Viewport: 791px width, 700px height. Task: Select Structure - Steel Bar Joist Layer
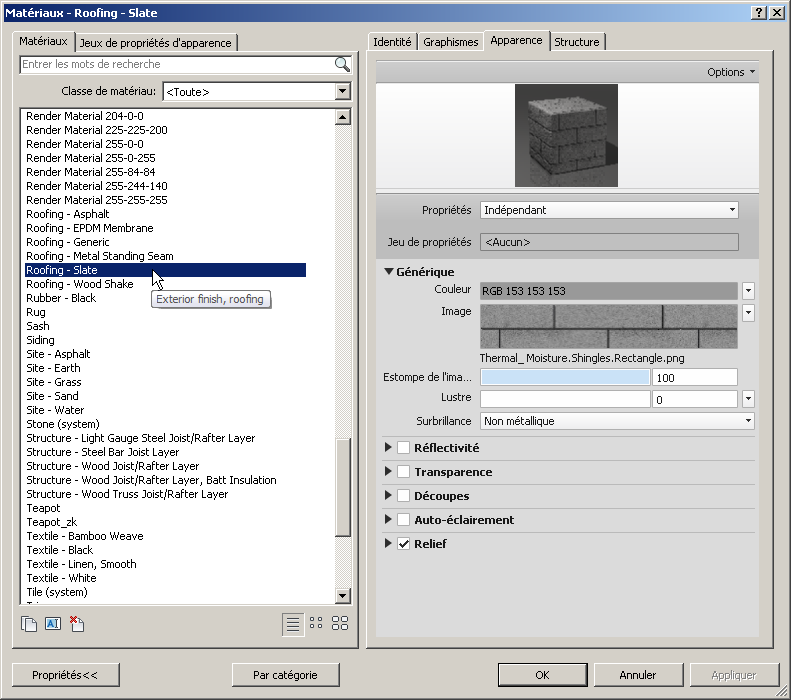pyautogui.click(x=102, y=452)
